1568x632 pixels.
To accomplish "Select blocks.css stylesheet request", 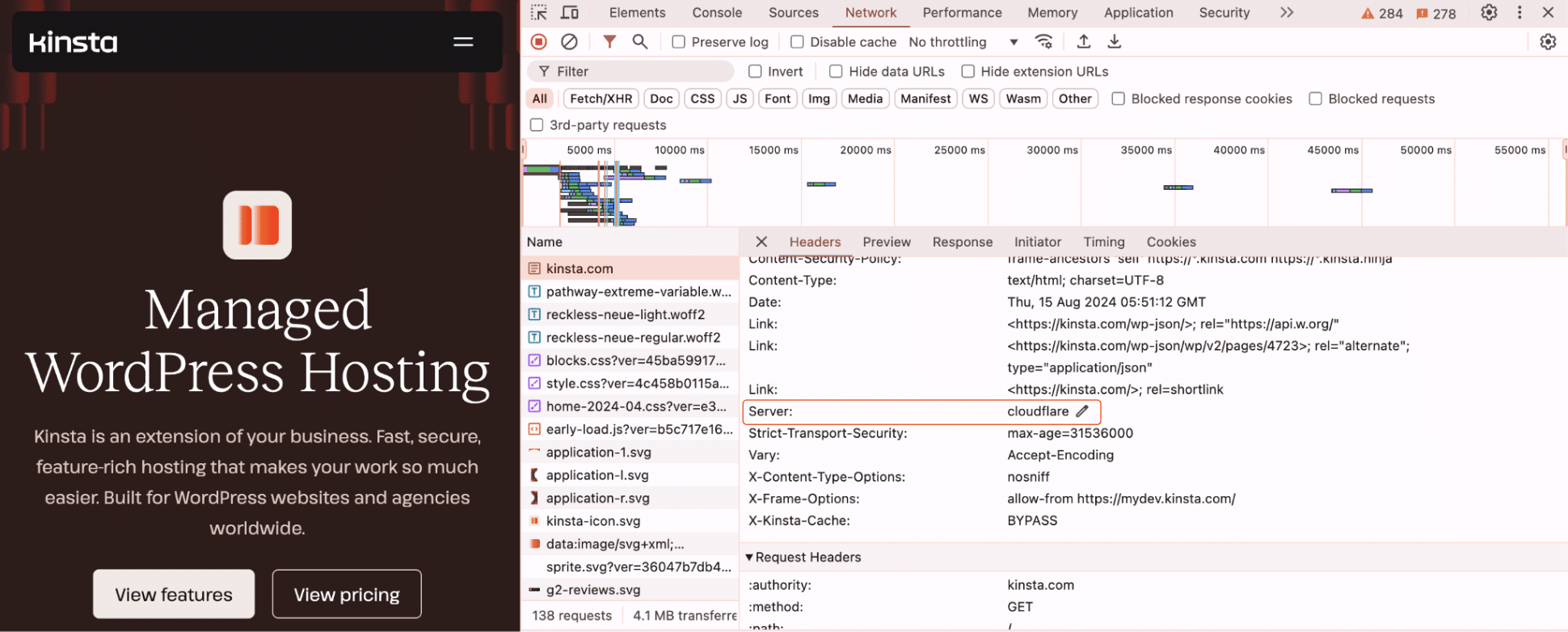I will pyautogui.click(x=630, y=360).
